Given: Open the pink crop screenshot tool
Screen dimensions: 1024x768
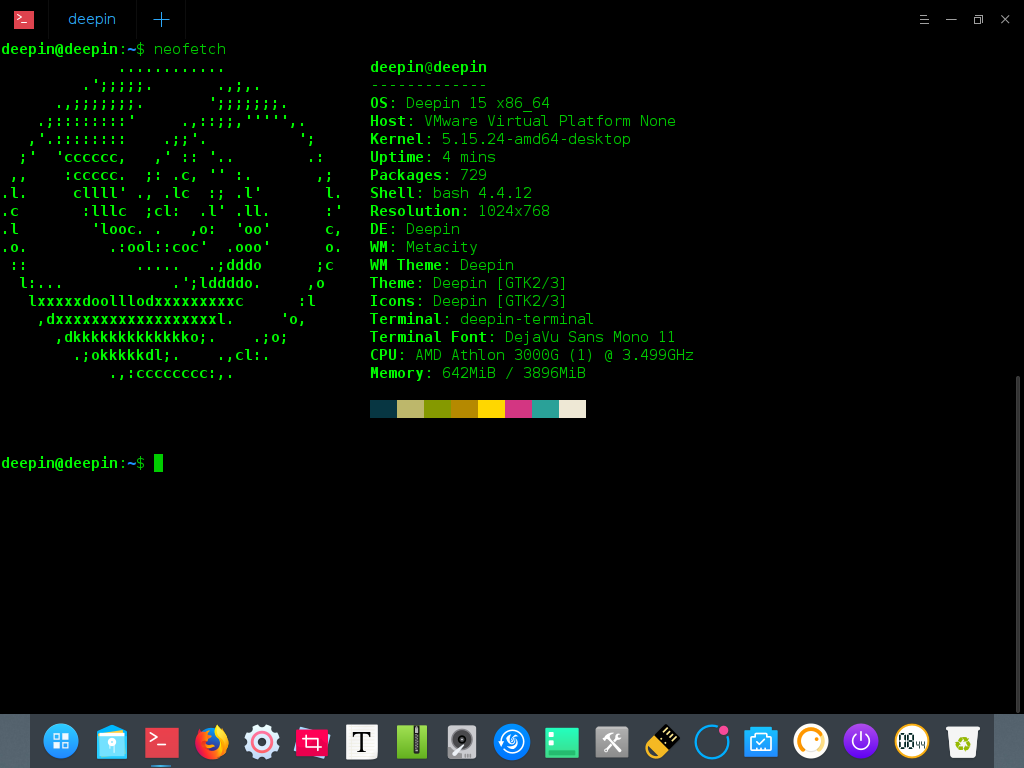Looking at the screenshot, I should [x=312, y=741].
